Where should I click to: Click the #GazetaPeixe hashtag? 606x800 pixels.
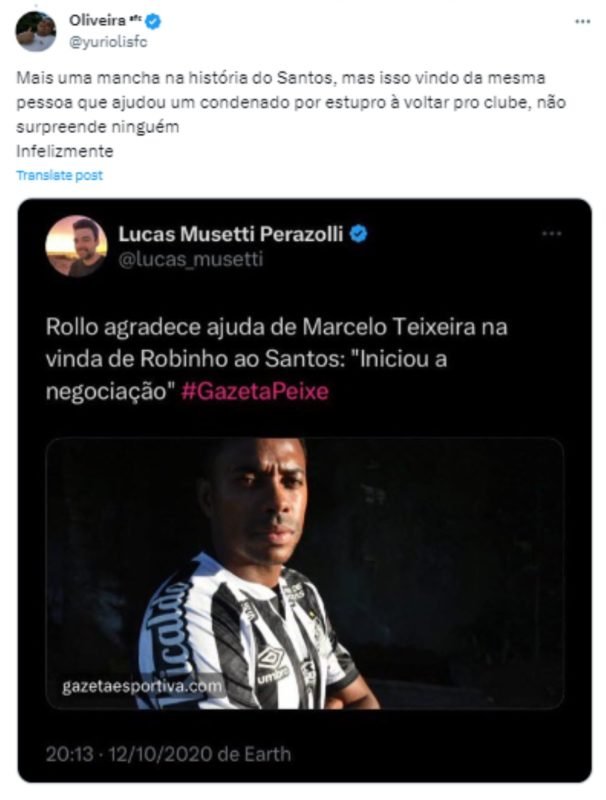pos(255,391)
